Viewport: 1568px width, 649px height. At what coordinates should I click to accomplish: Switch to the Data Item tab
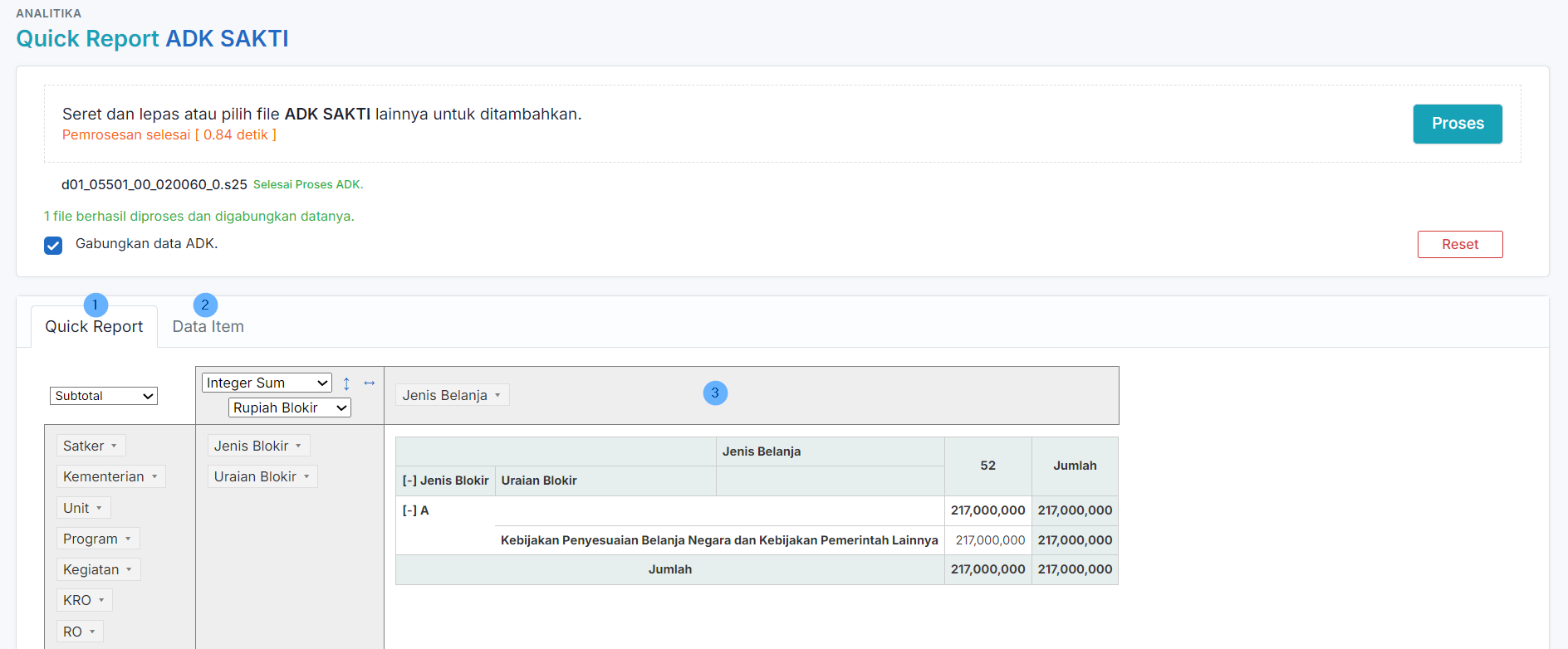[x=208, y=327]
